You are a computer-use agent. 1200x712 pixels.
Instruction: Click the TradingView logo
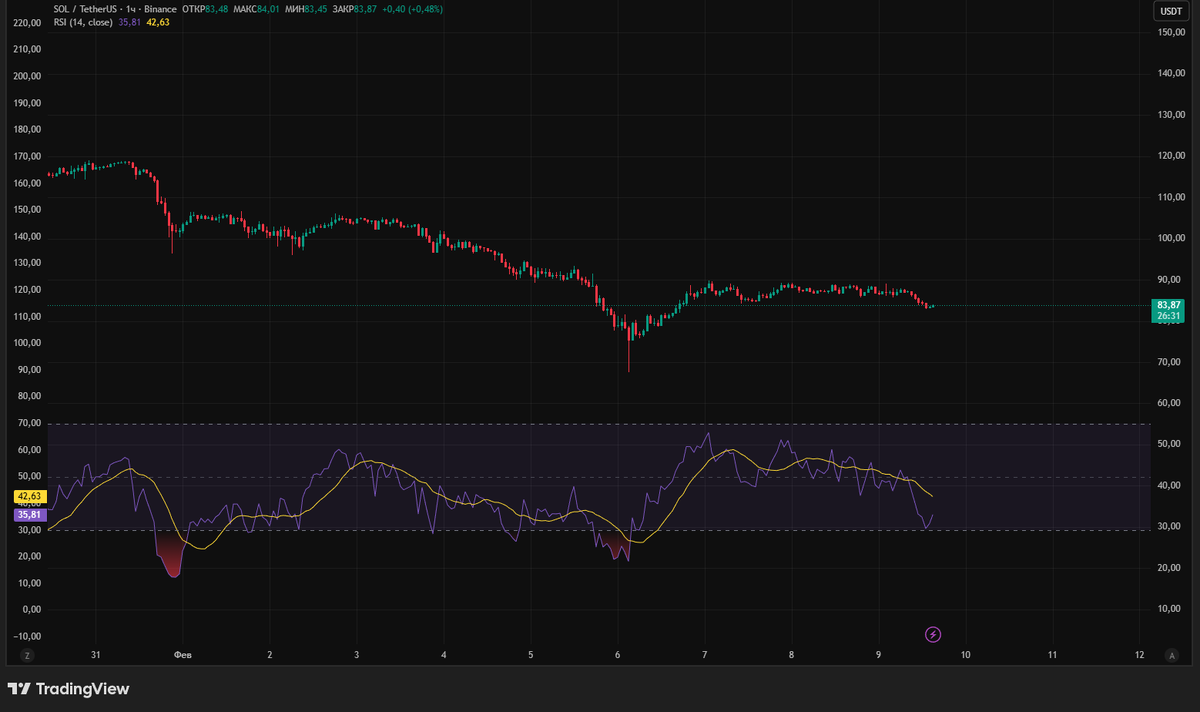click(70, 689)
